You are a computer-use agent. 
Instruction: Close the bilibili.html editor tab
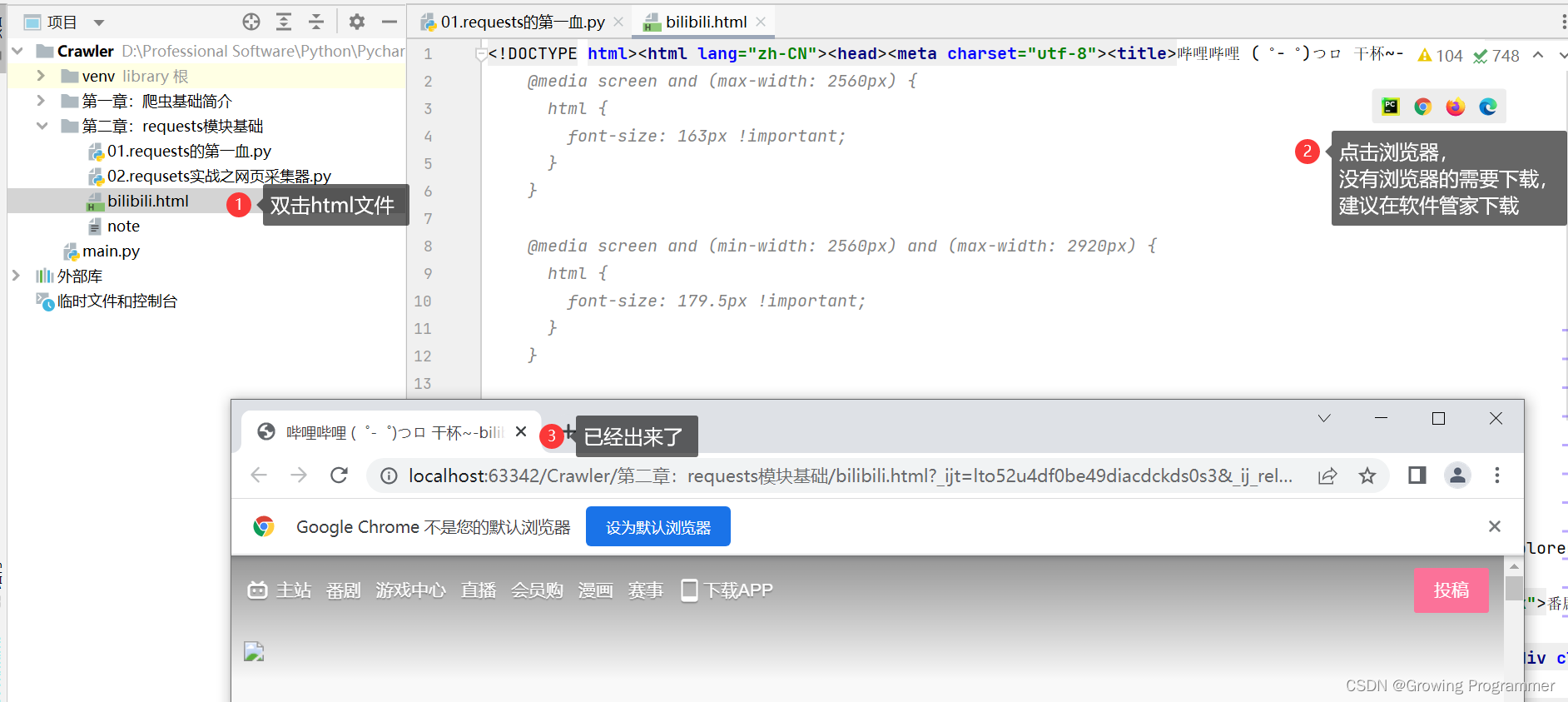(x=761, y=22)
